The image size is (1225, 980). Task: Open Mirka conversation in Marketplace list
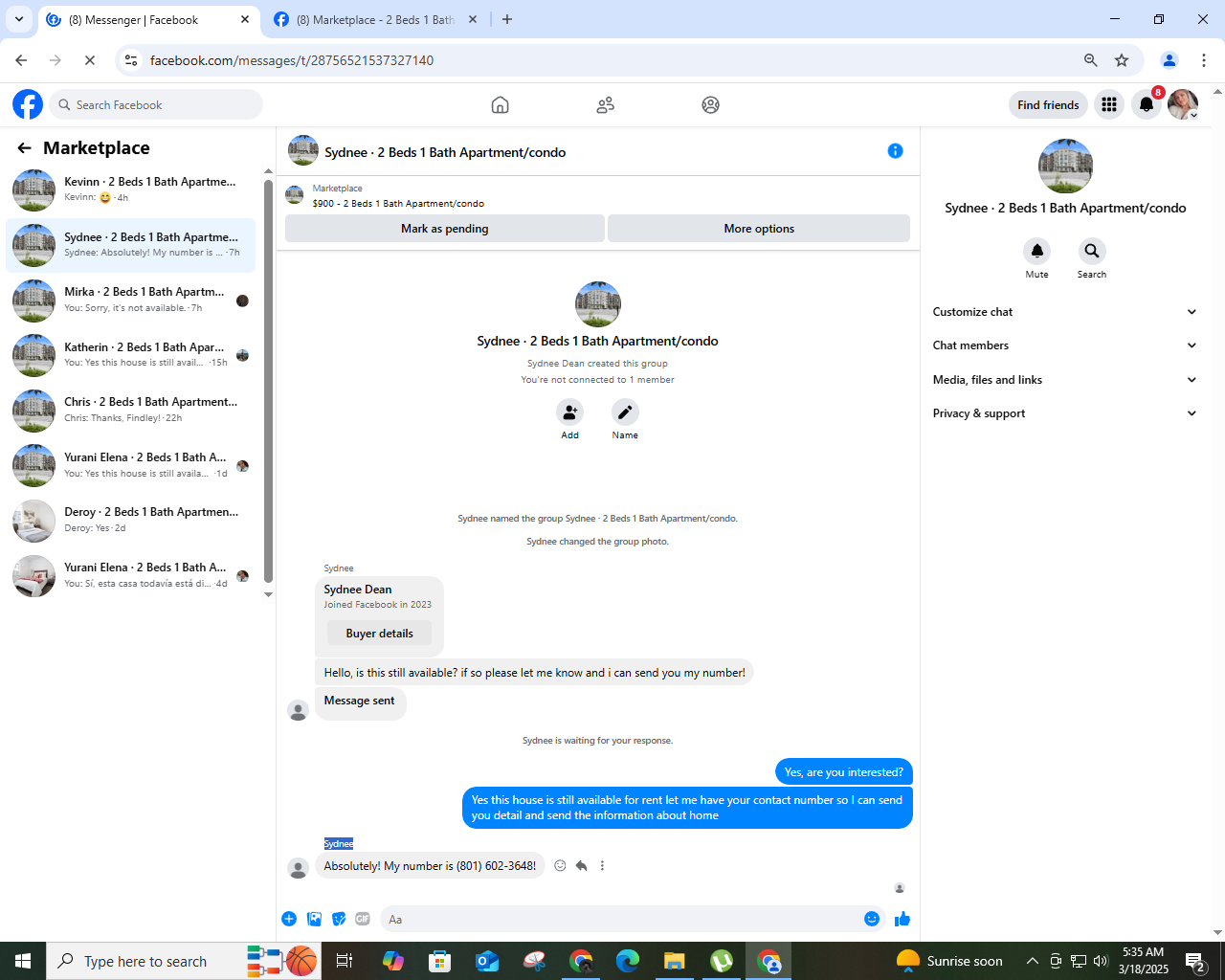132,300
